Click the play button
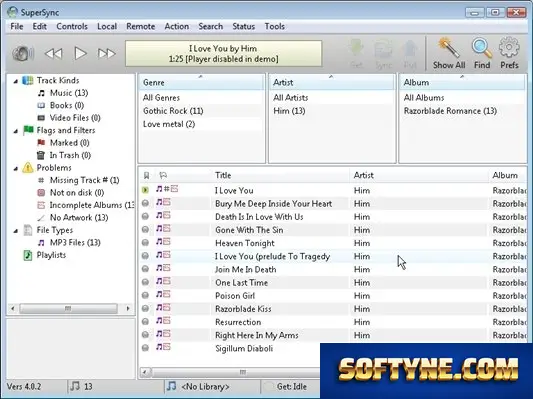 pos(81,53)
